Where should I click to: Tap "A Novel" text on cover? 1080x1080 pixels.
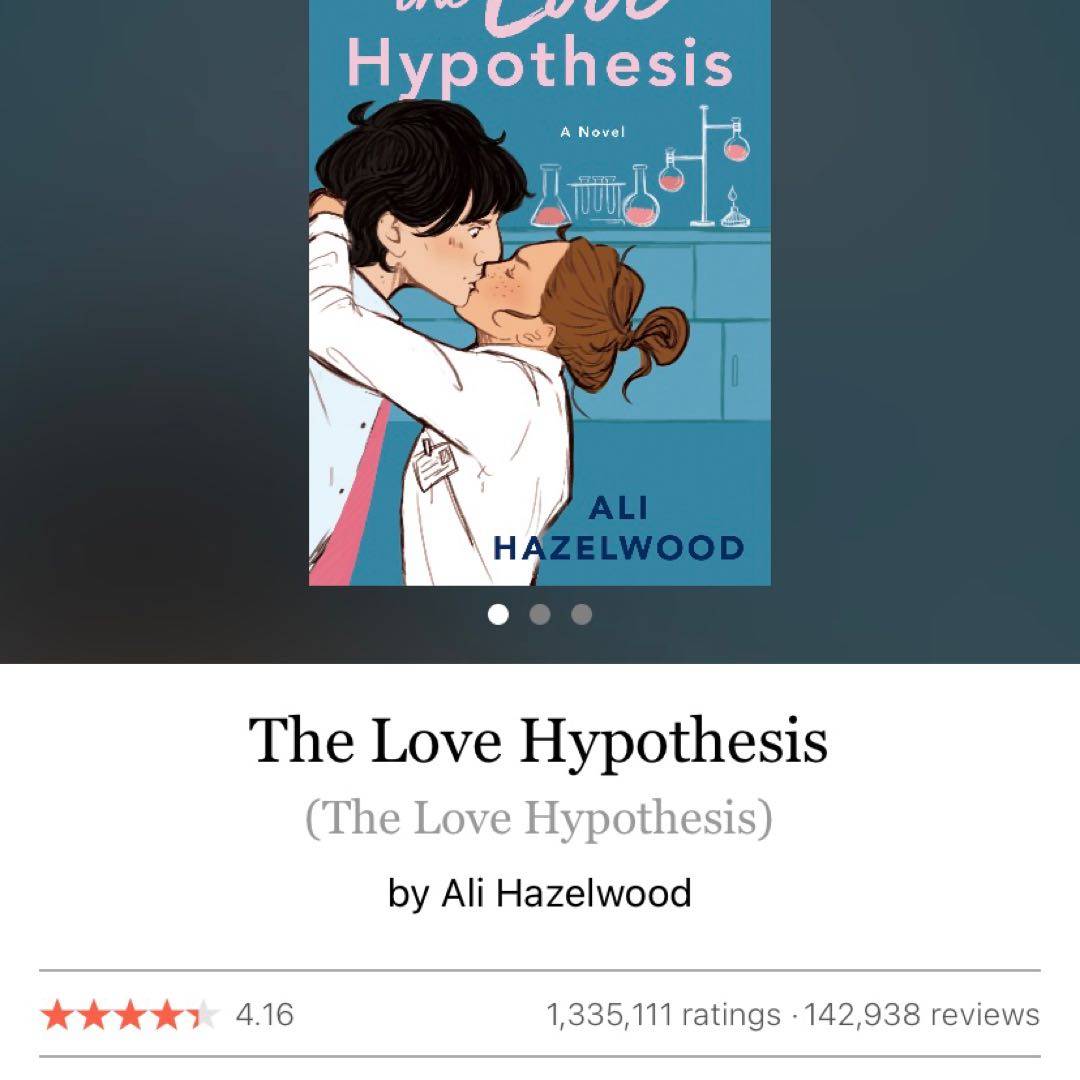[592, 132]
